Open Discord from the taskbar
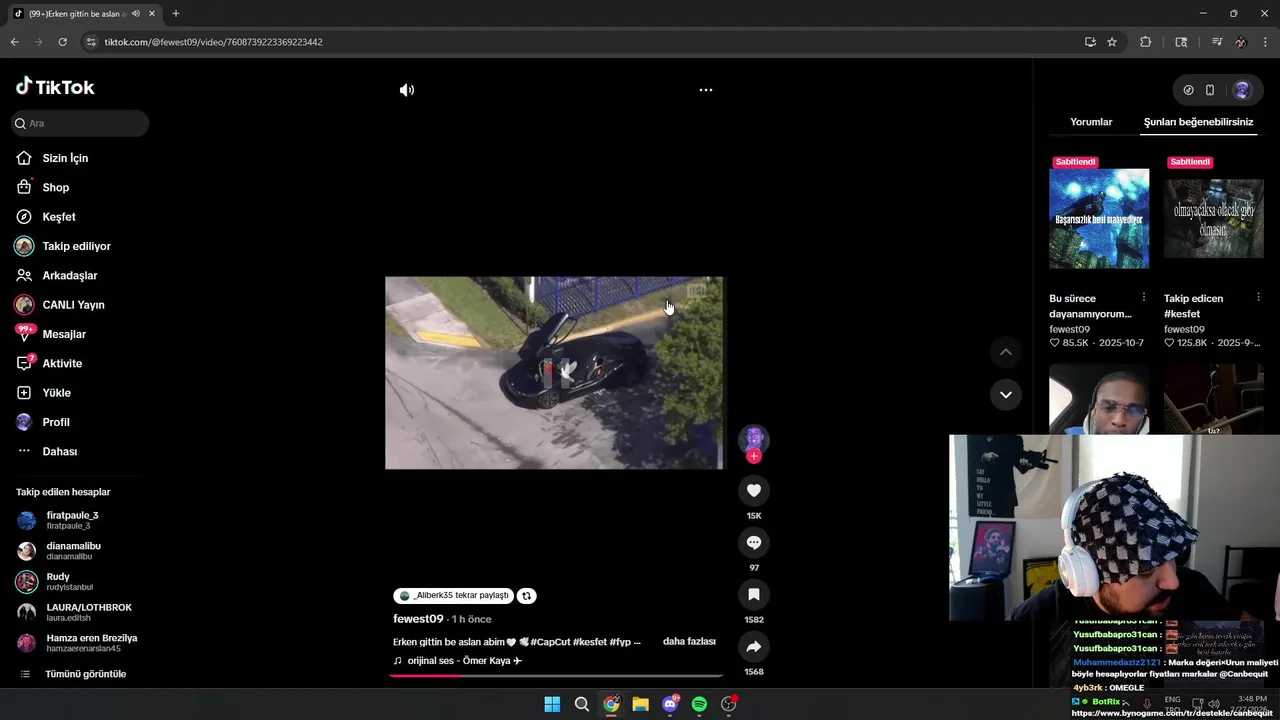This screenshot has width=1280, height=720. pos(670,704)
